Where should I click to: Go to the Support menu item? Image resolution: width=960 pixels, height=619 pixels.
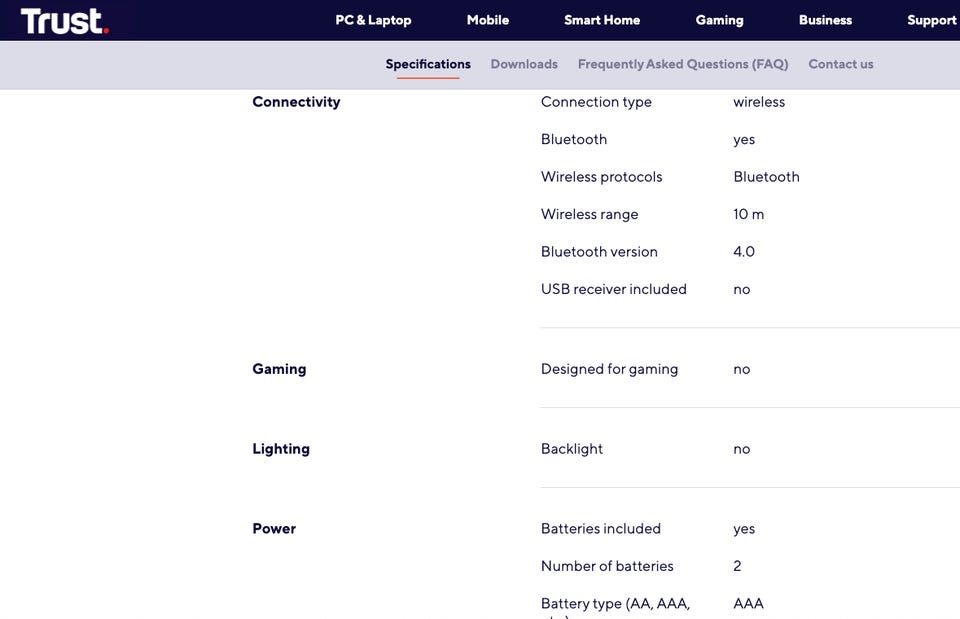point(931,20)
